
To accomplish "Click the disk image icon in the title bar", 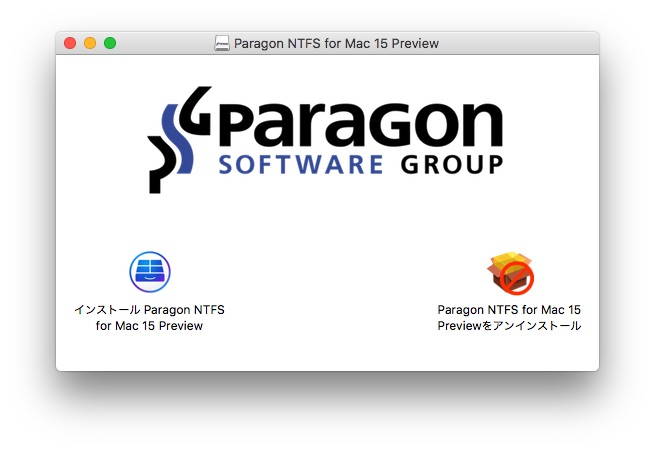I will (222, 43).
